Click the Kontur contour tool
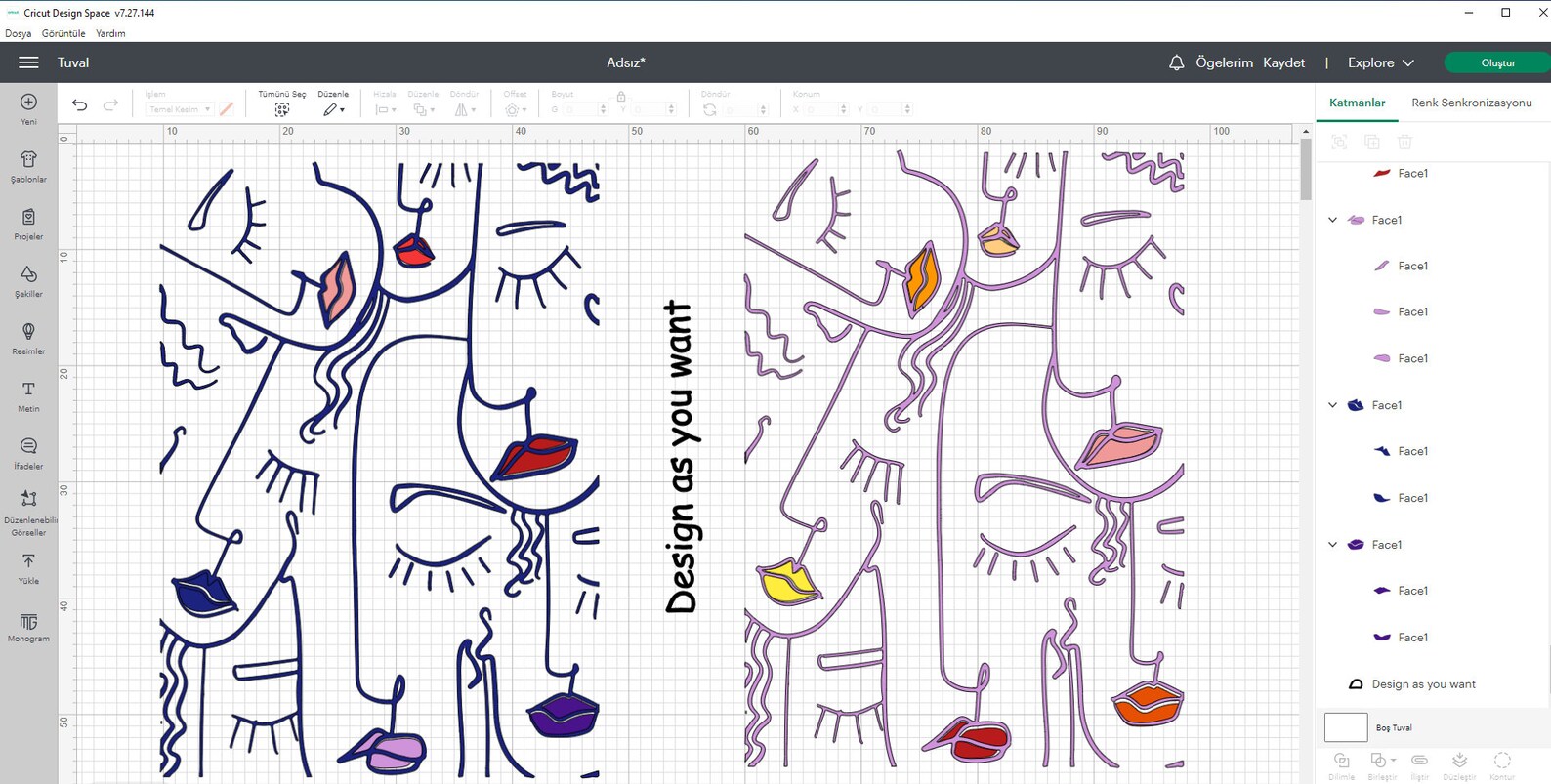Screen dimensions: 1551x784 (x=1502, y=765)
